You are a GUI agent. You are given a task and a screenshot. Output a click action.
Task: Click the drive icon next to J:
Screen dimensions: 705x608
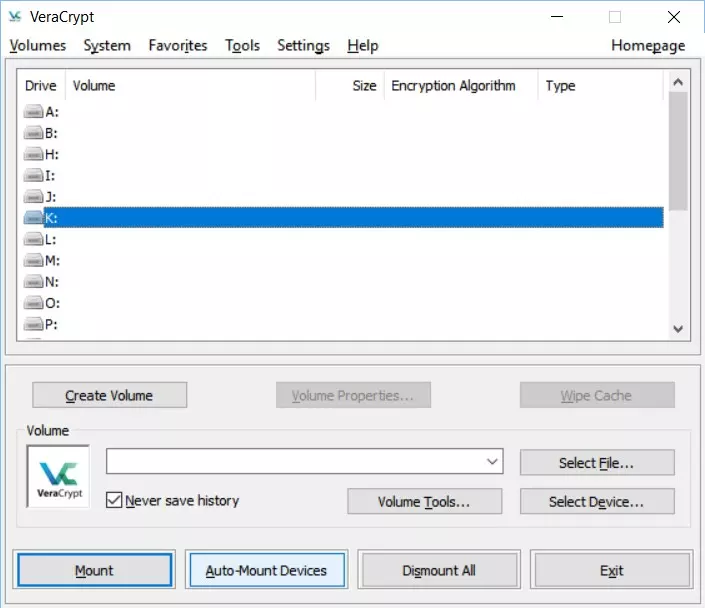pyautogui.click(x=33, y=197)
